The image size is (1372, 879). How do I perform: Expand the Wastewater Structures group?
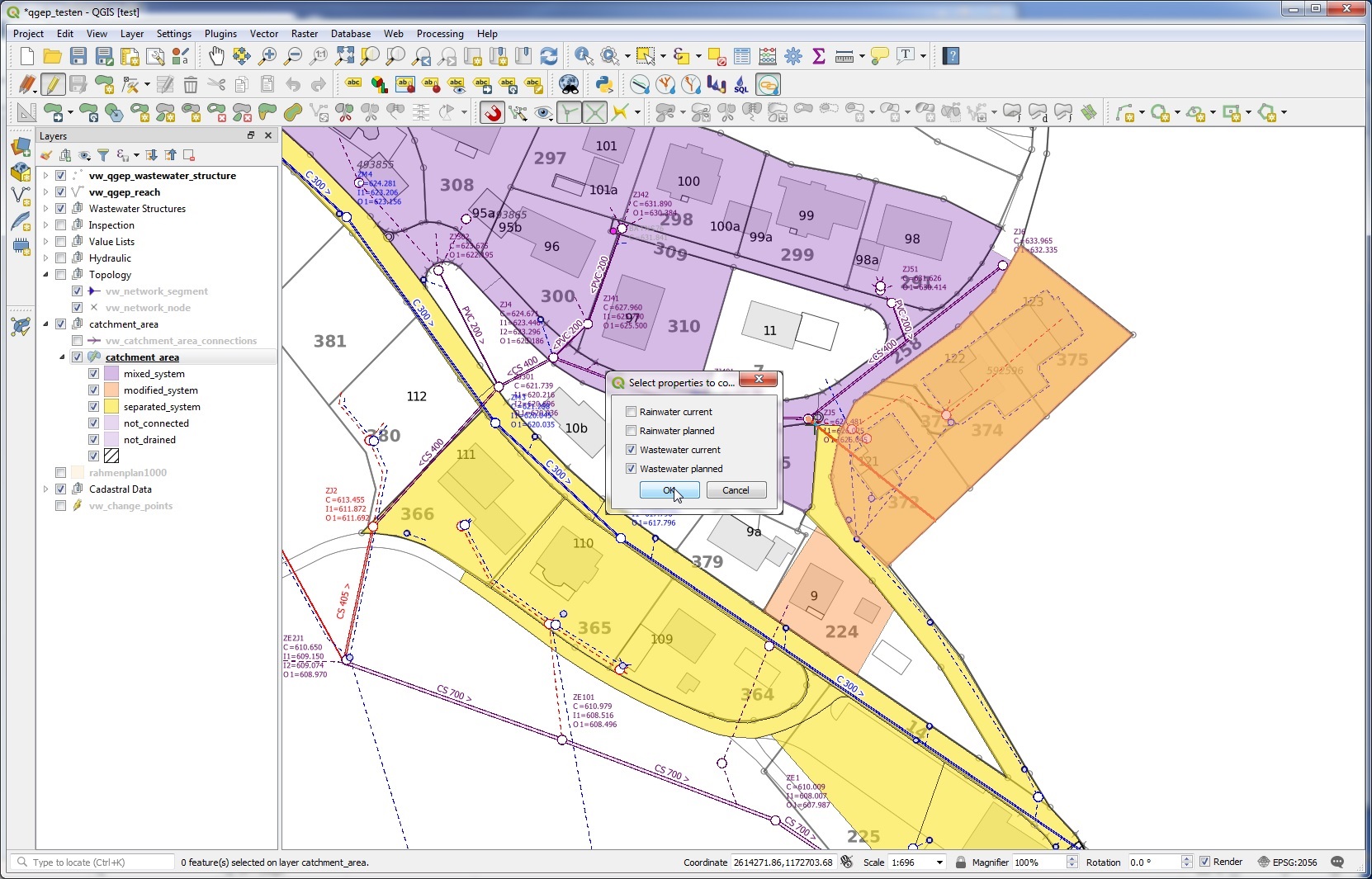(x=46, y=209)
